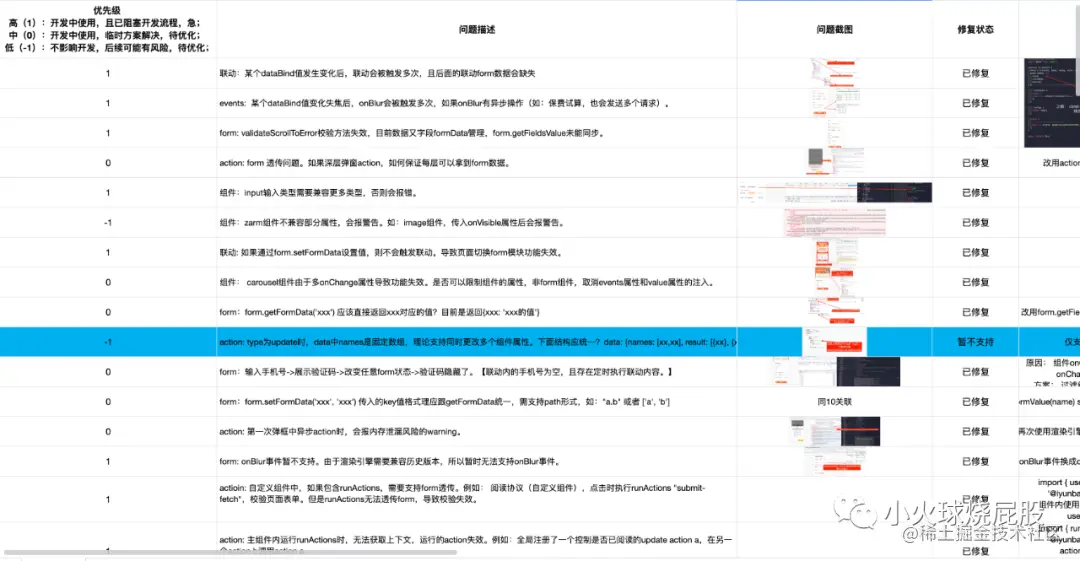The image size is (1080, 561).
Task: Click the 输入手机号->展示验证码 description cell
Action: point(477,371)
